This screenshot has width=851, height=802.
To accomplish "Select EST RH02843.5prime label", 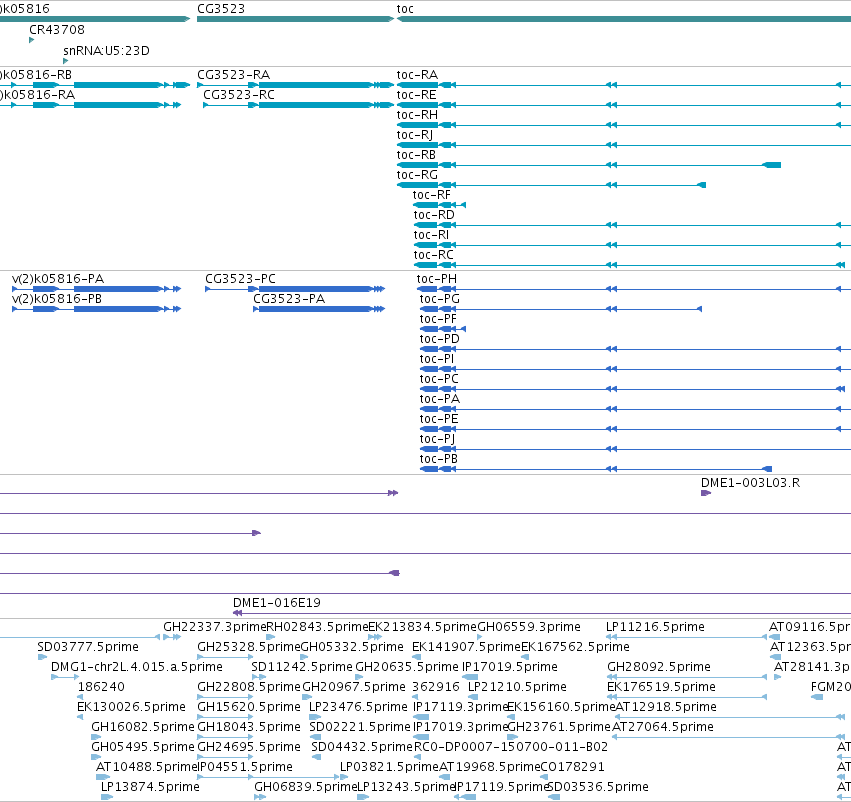I will [317, 627].
